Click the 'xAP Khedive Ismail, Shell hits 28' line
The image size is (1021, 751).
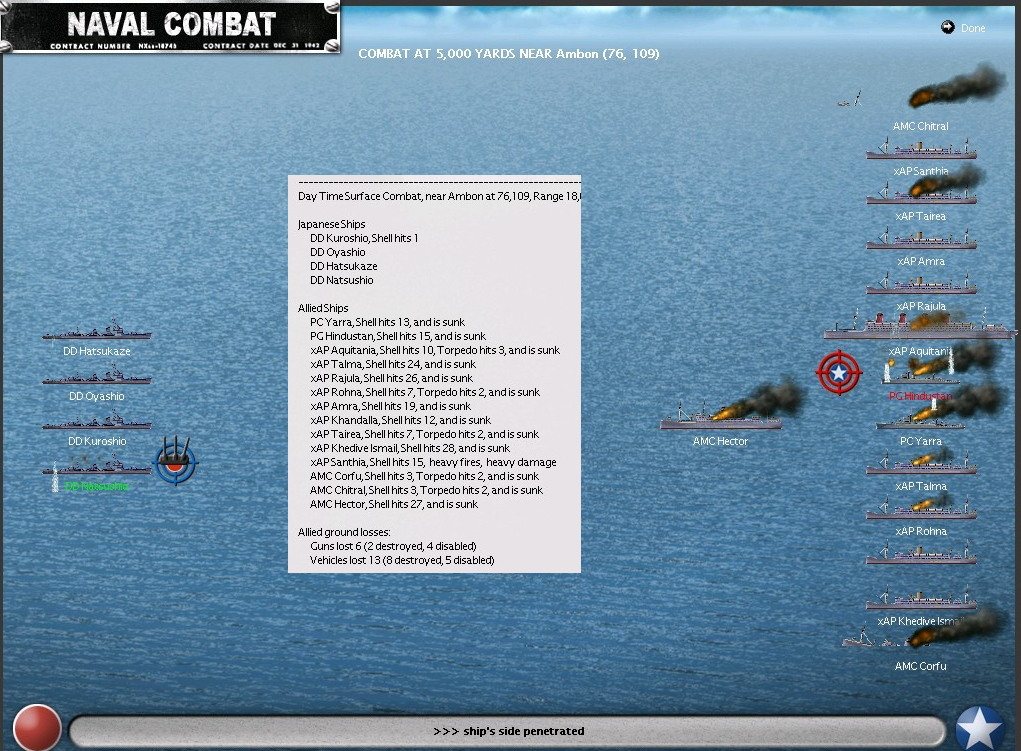pyautogui.click(x=410, y=448)
